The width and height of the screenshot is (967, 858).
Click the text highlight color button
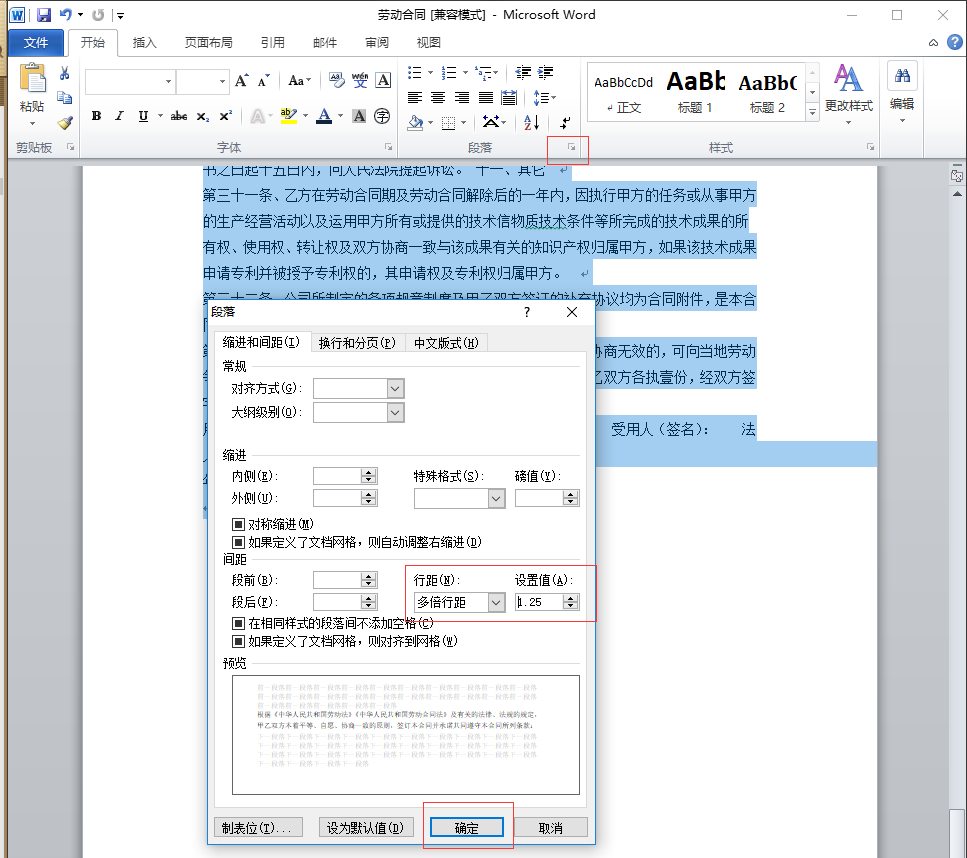(288, 115)
